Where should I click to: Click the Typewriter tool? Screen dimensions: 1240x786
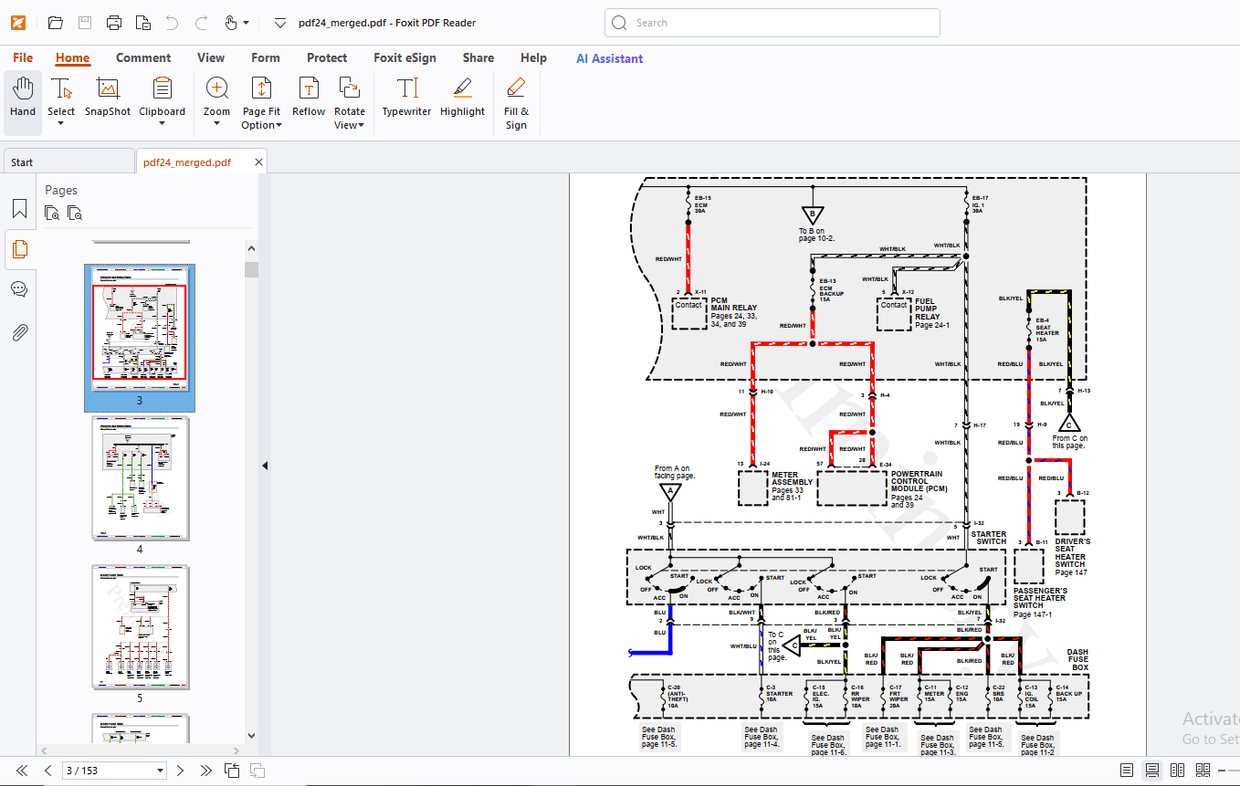(406, 98)
